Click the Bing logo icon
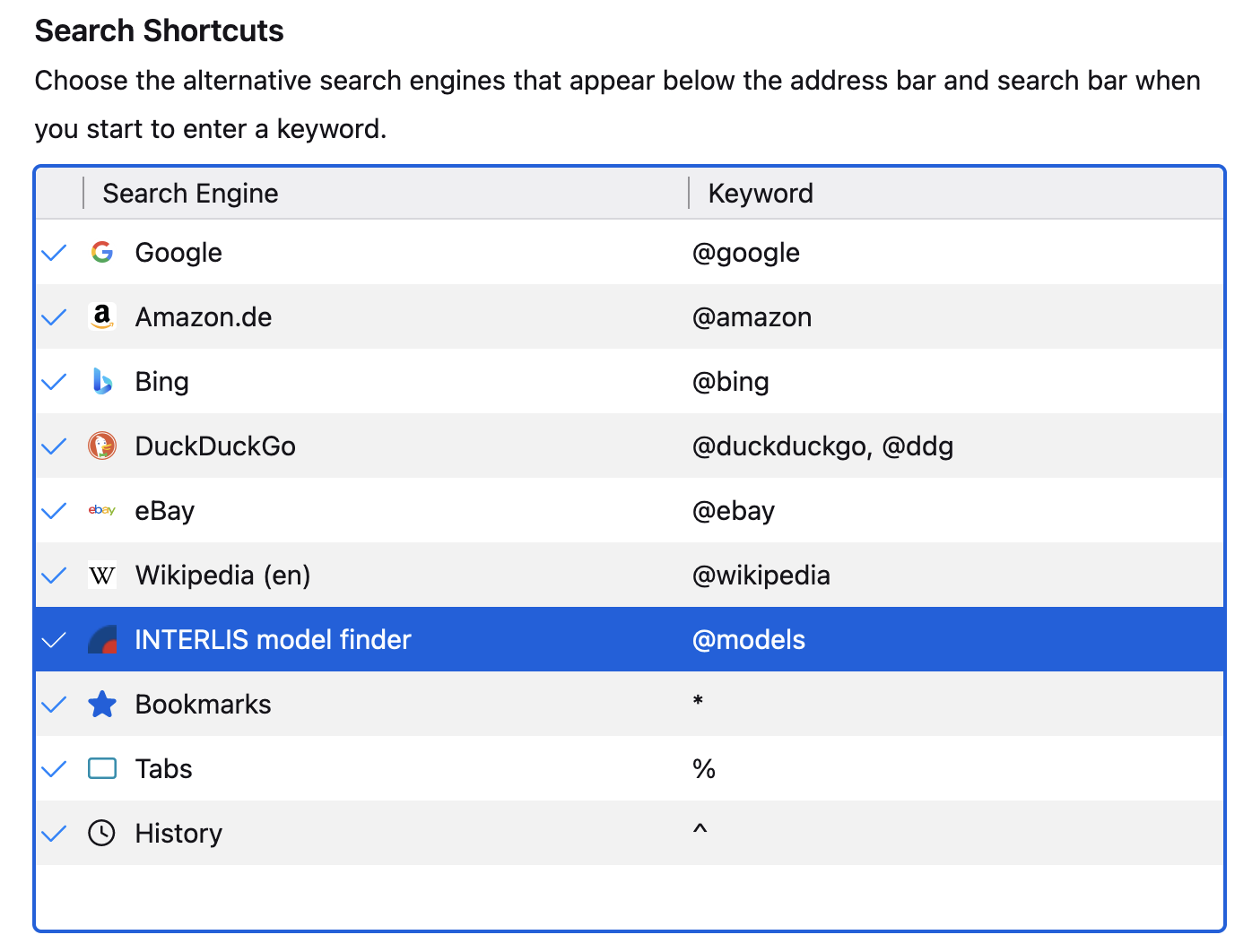Viewport: 1252px width, 952px height. click(x=102, y=382)
